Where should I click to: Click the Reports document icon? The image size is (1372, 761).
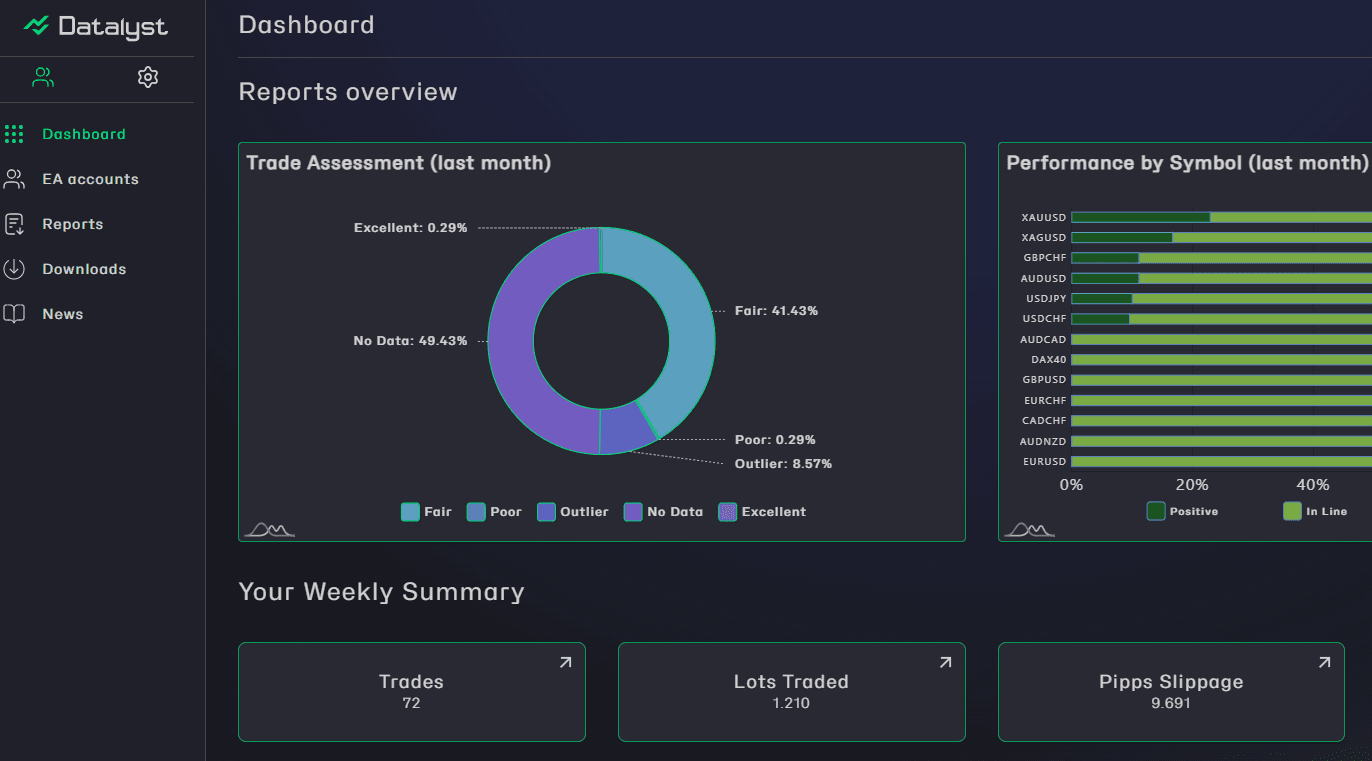[14, 224]
